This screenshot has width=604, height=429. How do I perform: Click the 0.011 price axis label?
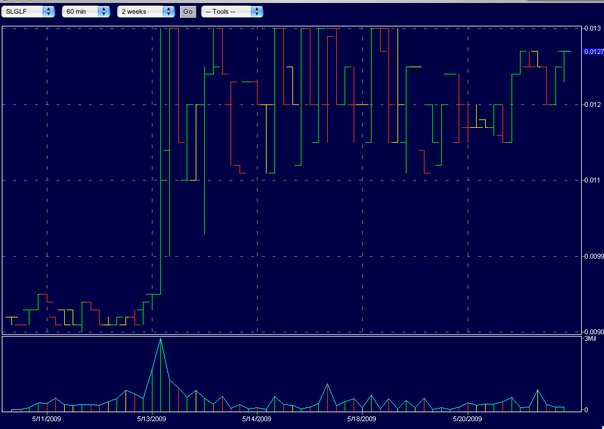click(x=591, y=180)
